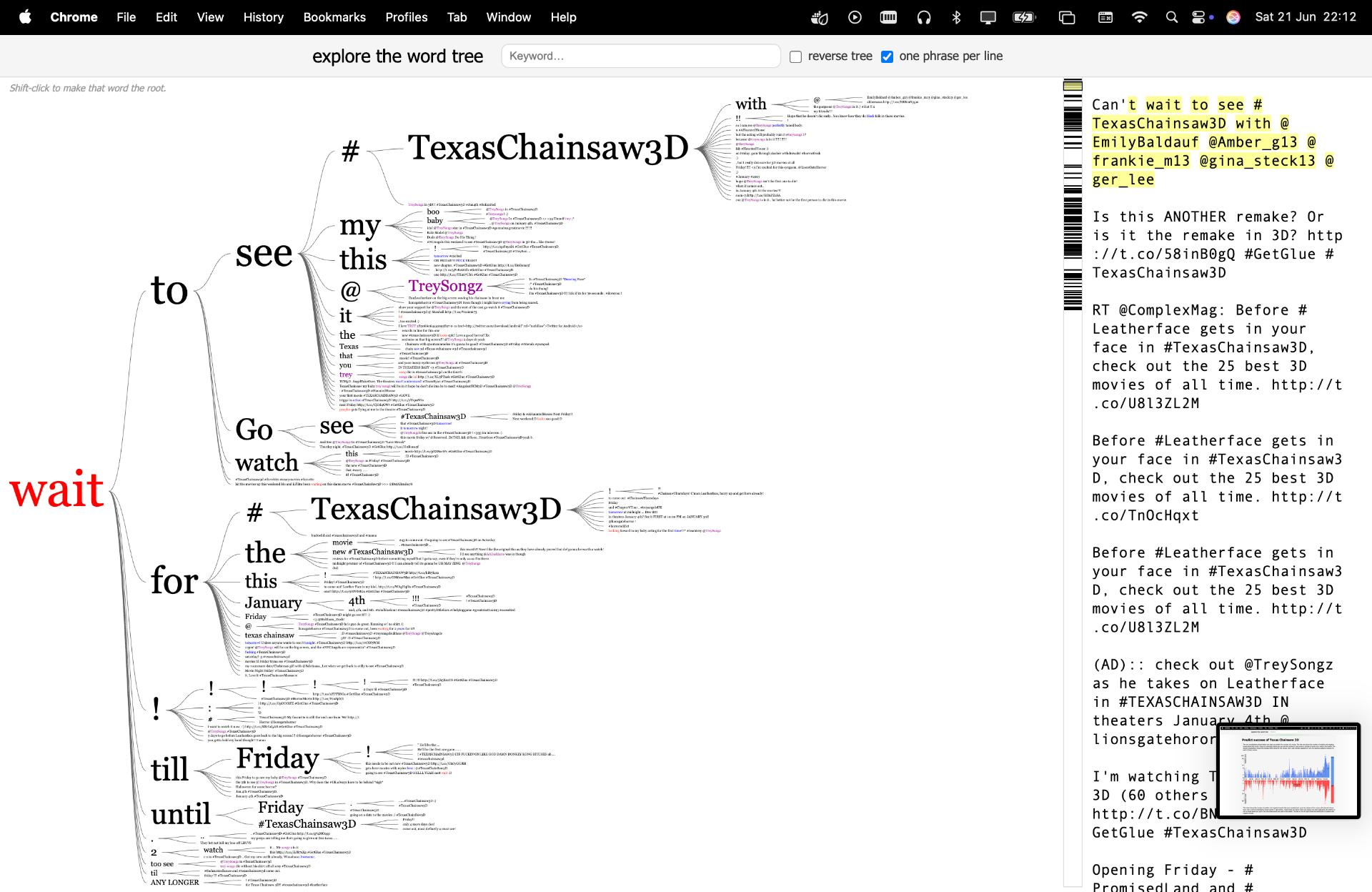Click top 'TexasChainsaw3D' node after see #
1372x892 pixels.
548,147
